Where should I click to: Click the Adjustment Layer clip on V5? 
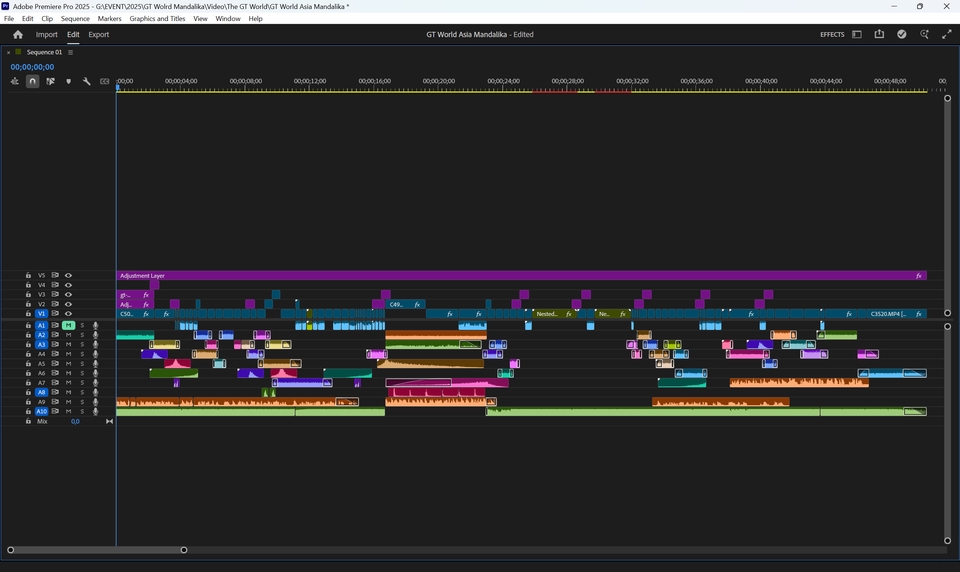click(x=500, y=275)
